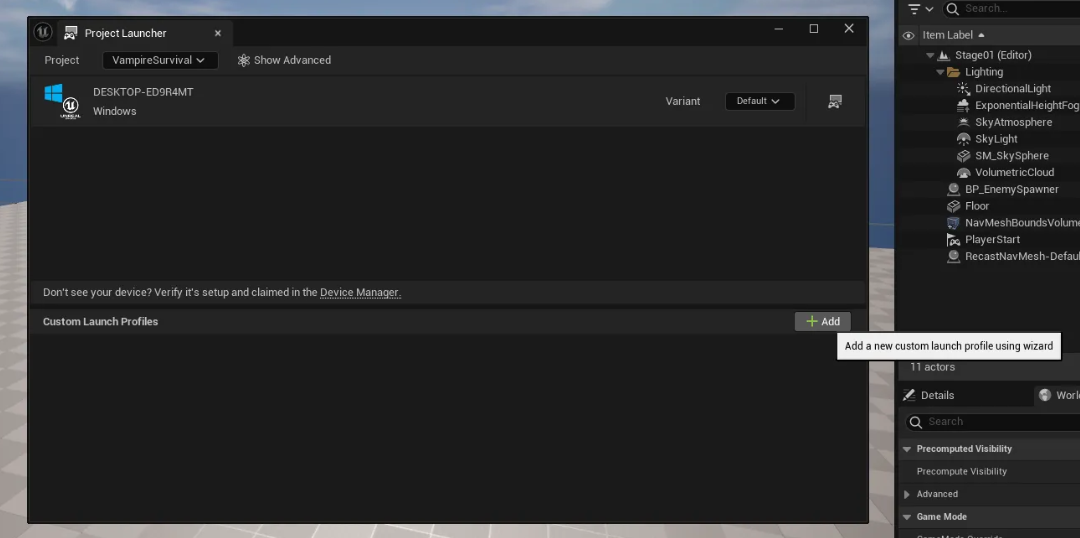The width and height of the screenshot is (1080, 538).
Task: Switch to the World Settings tab
Action: pyautogui.click(x=1058, y=395)
